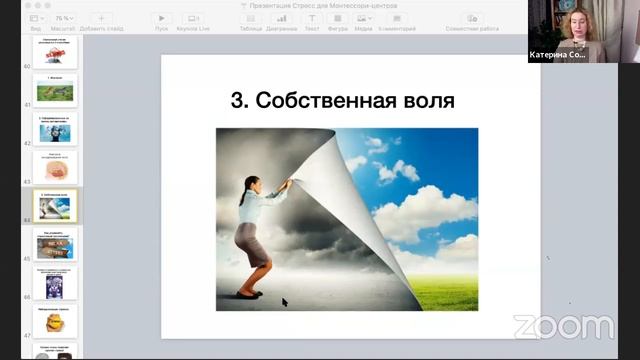Open the zoom scale 76% dropdown
The width and height of the screenshot is (640, 360).
pyautogui.click(x=64, y=19)
